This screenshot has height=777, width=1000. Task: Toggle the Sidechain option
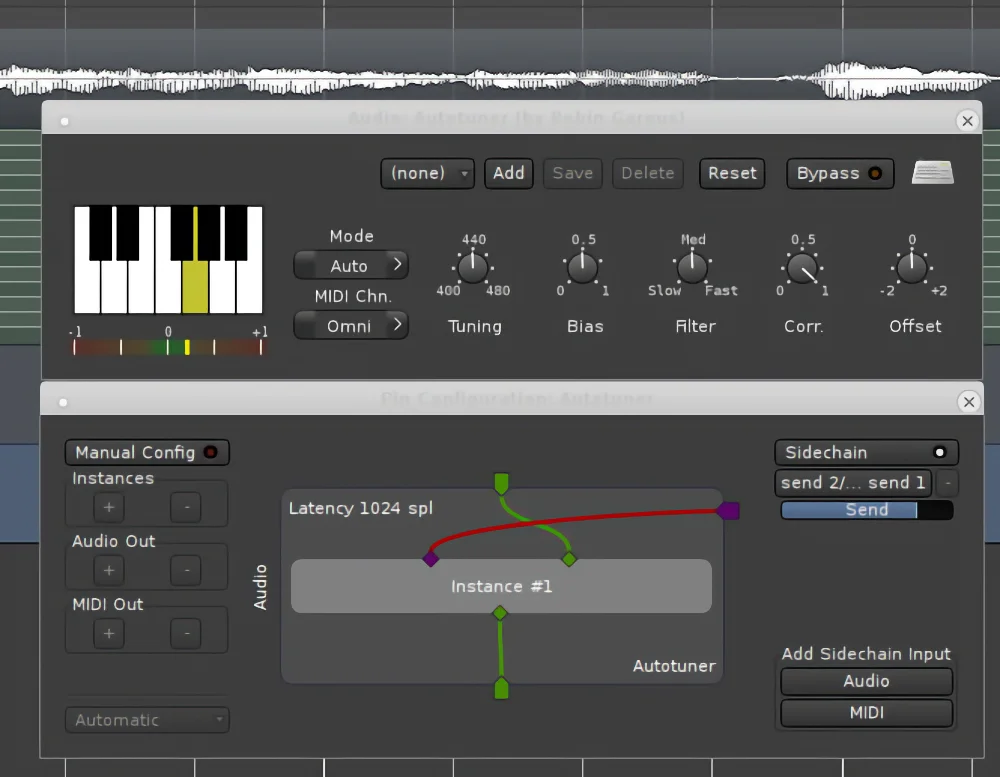[866, 452]
